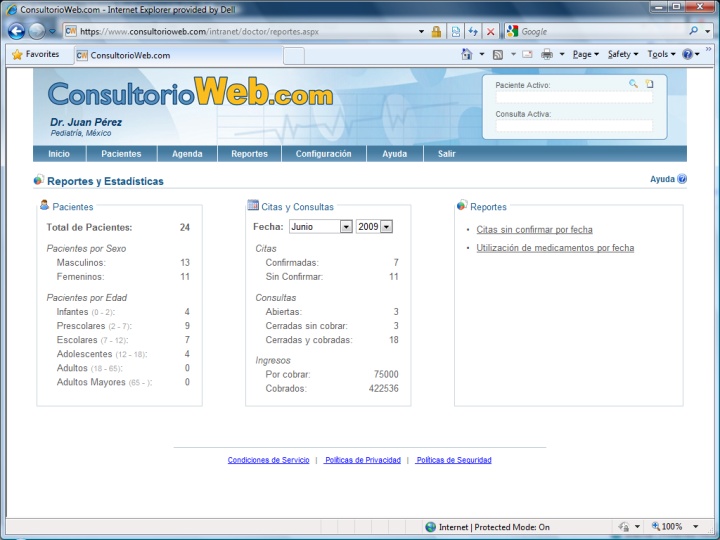Open the recent pages dropdown arrow
This screenshot has height=540, width=720.
click(52, 32)
